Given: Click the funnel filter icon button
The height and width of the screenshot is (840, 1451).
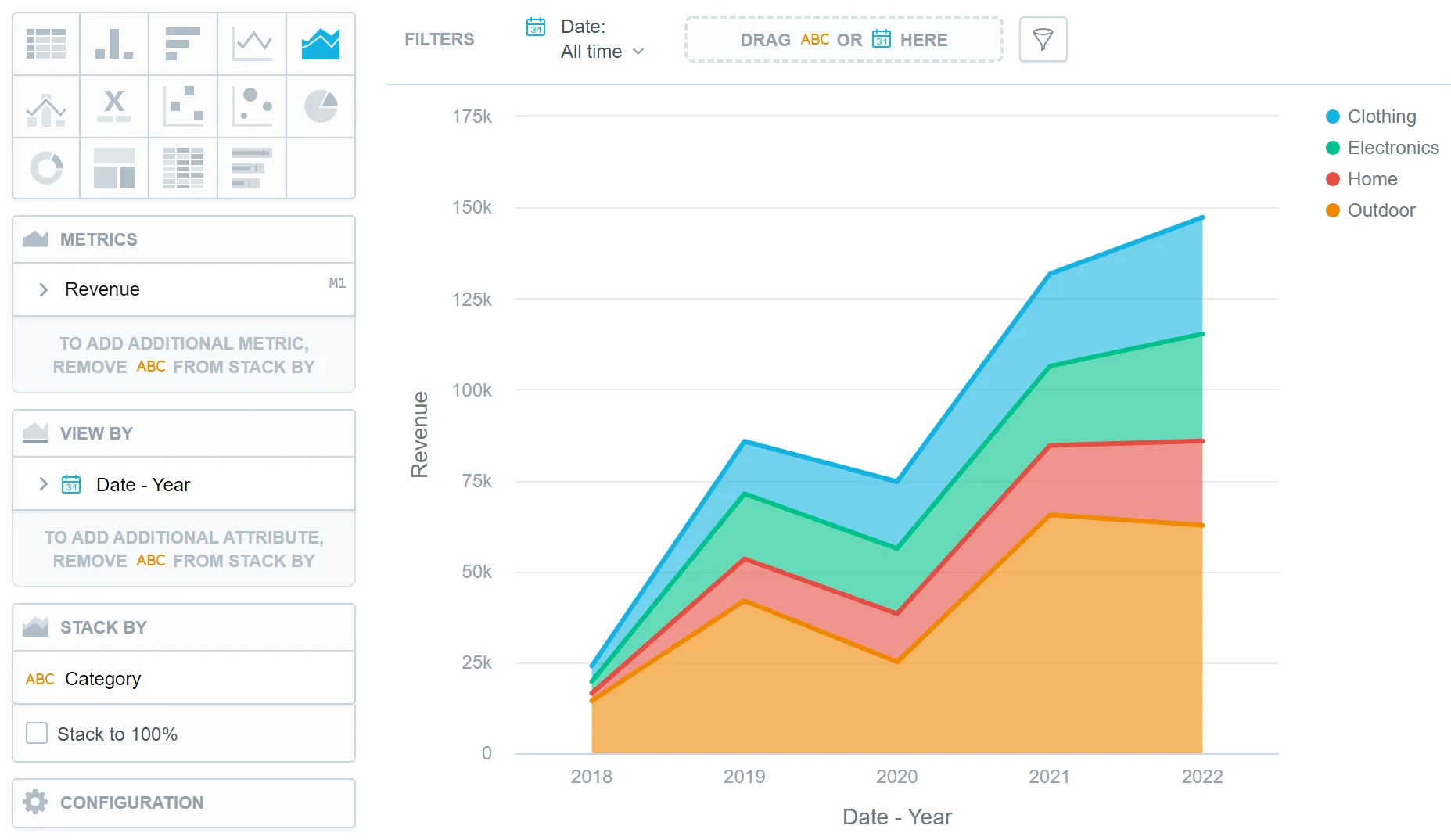Looking at the screenshot, I should pyautogui.click(x=1043, y=39).
